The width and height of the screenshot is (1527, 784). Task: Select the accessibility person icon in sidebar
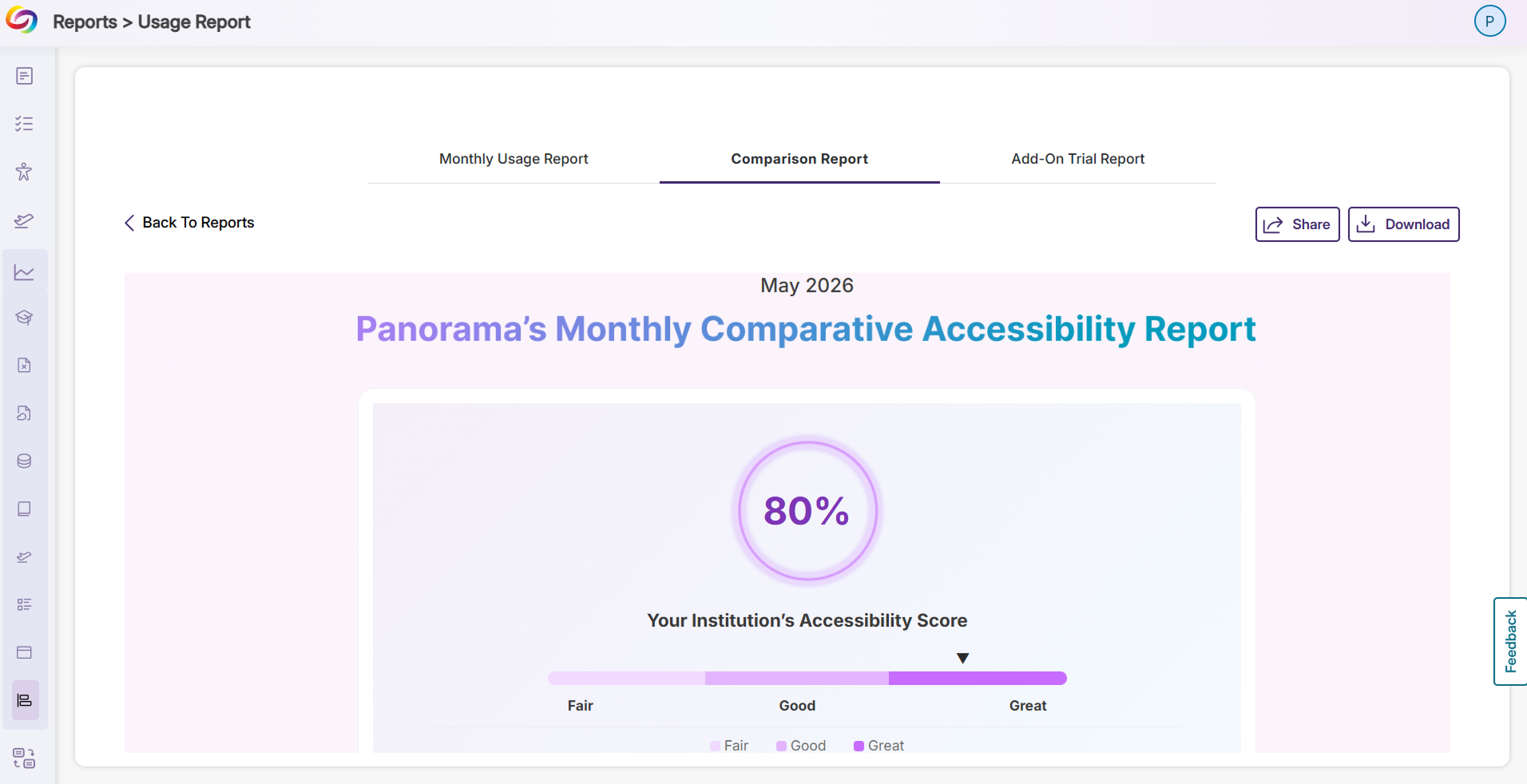pos(25,172)
